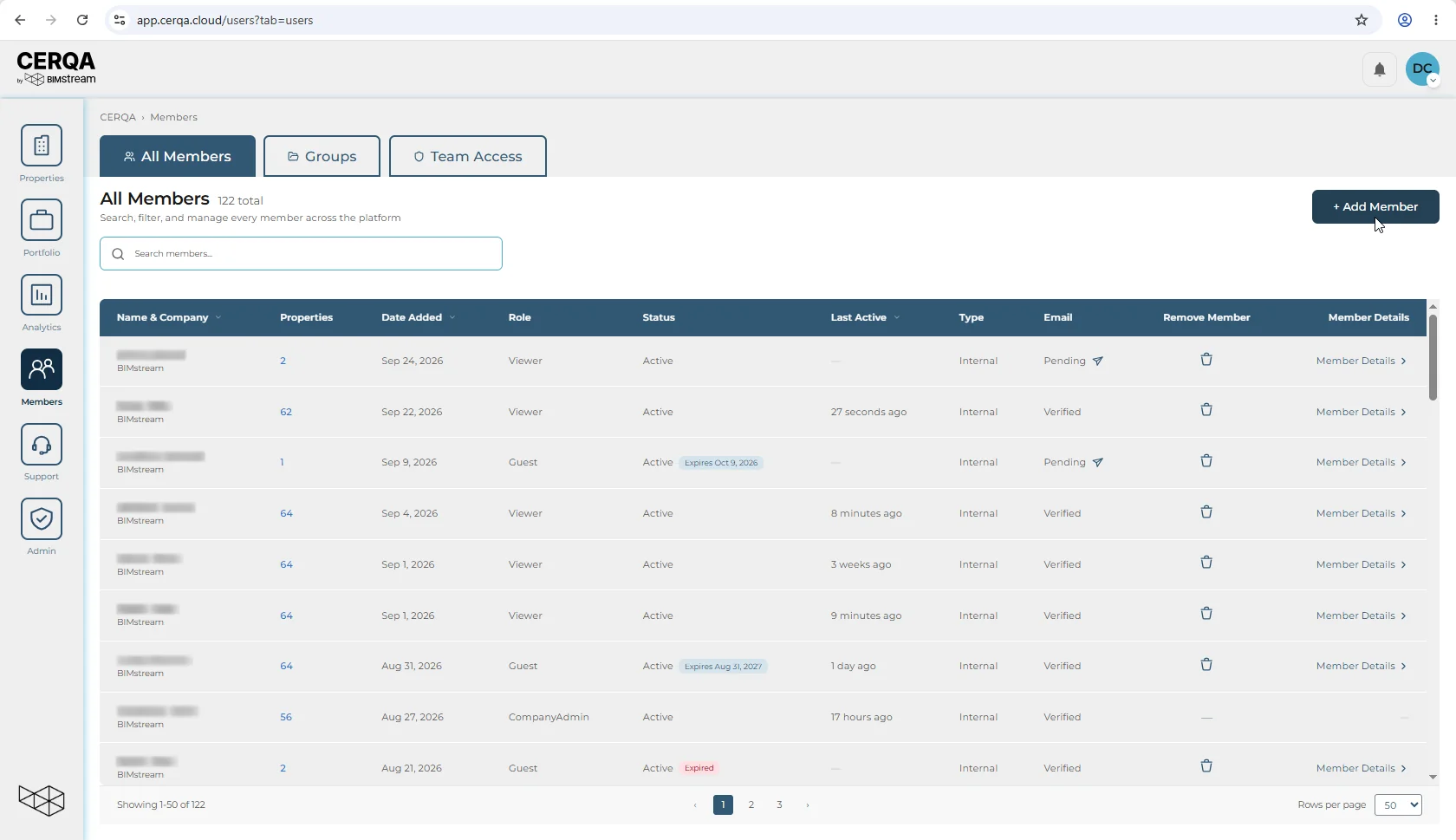This screenshot has width=1456, height=840.
Task: Click the search magnifier icon
Action: [x=118, y=254]
